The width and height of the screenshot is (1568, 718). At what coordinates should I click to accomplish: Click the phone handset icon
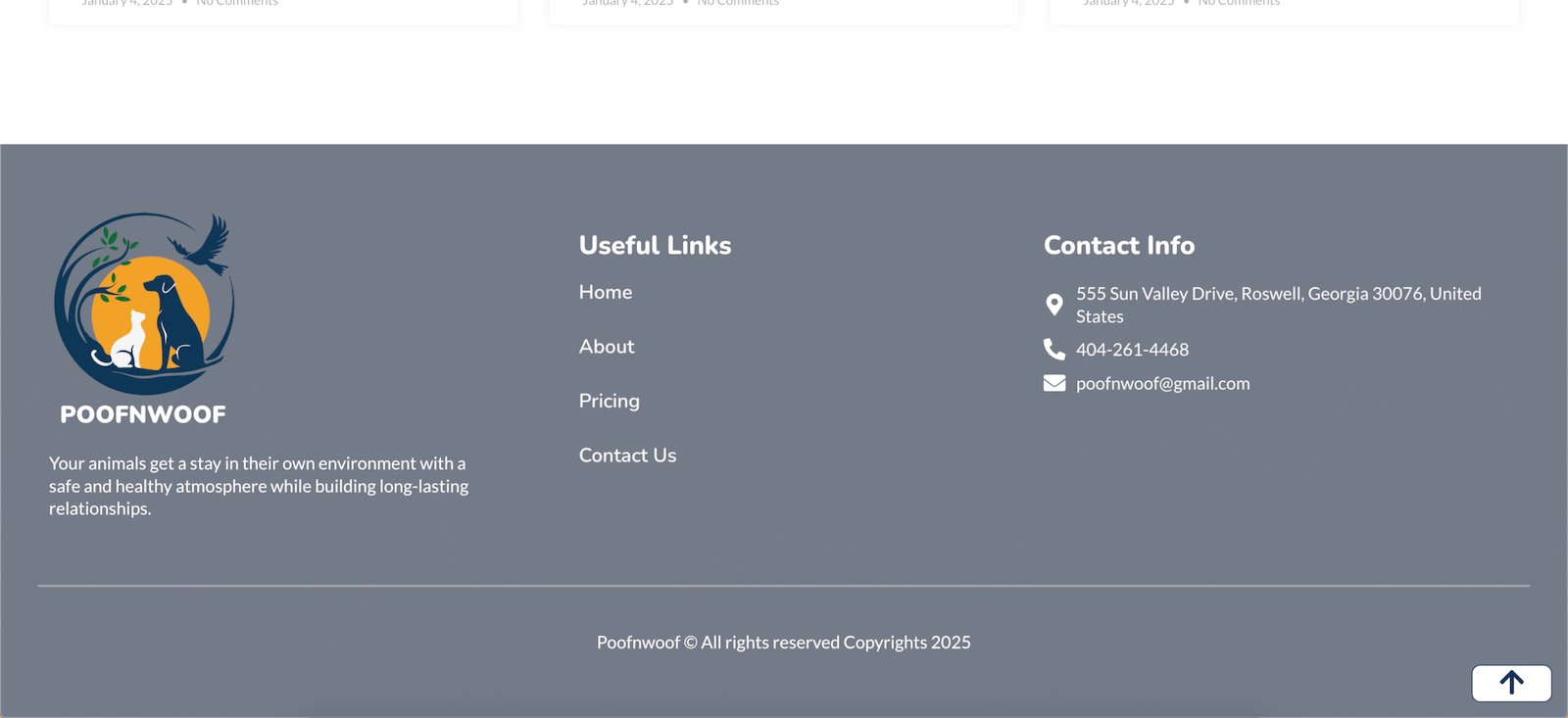[1054, 350]
